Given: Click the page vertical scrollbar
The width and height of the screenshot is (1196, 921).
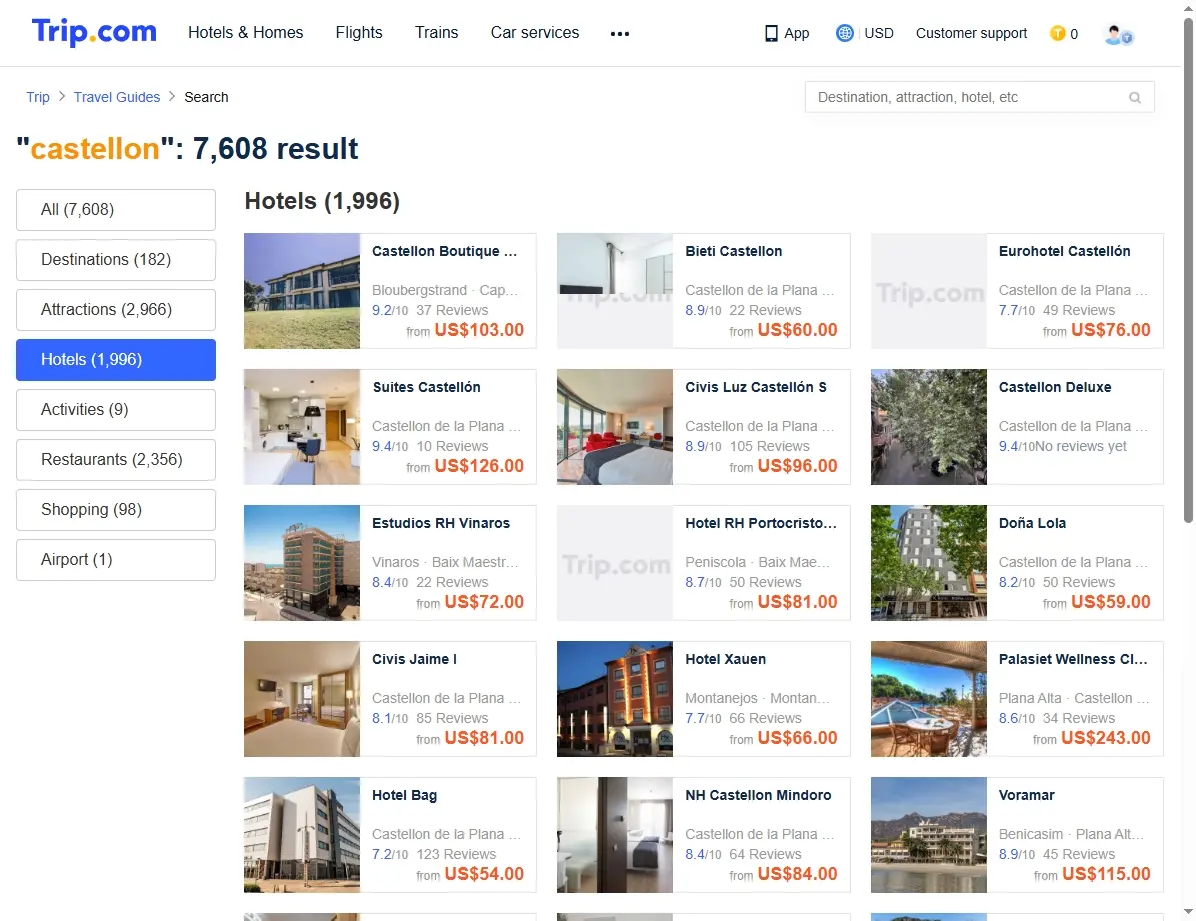Looking at the screenshot, I should click(1188, 271).
